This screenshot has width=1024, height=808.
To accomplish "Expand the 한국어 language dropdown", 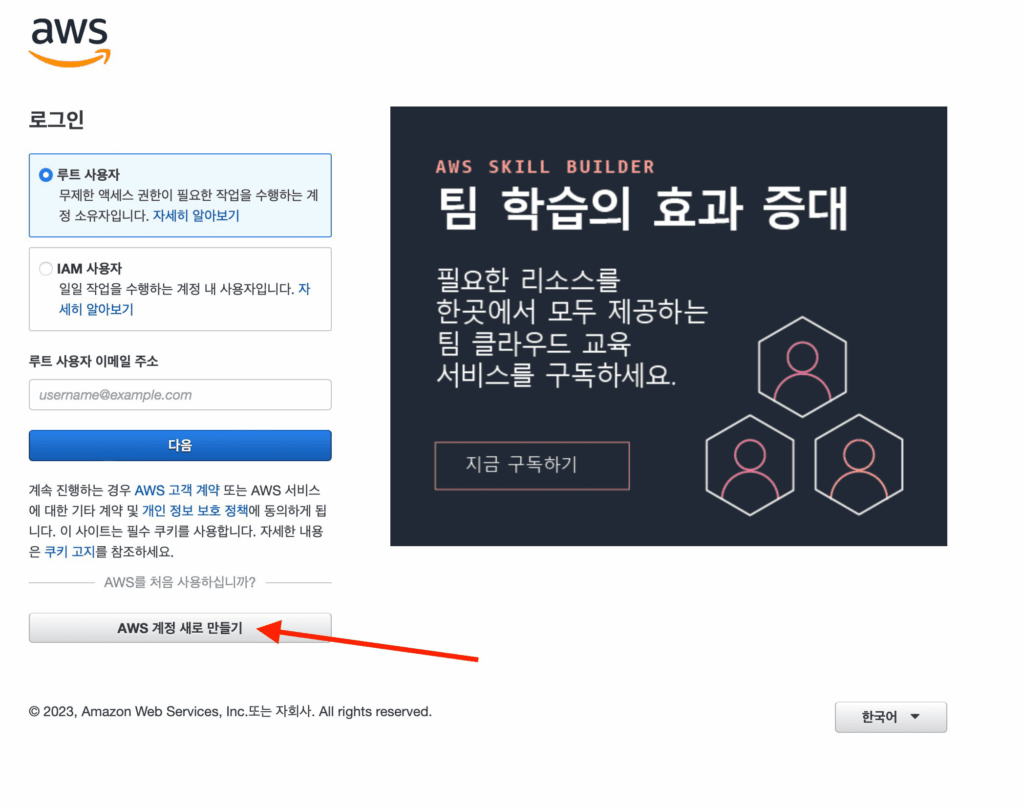I will [891, 717].
